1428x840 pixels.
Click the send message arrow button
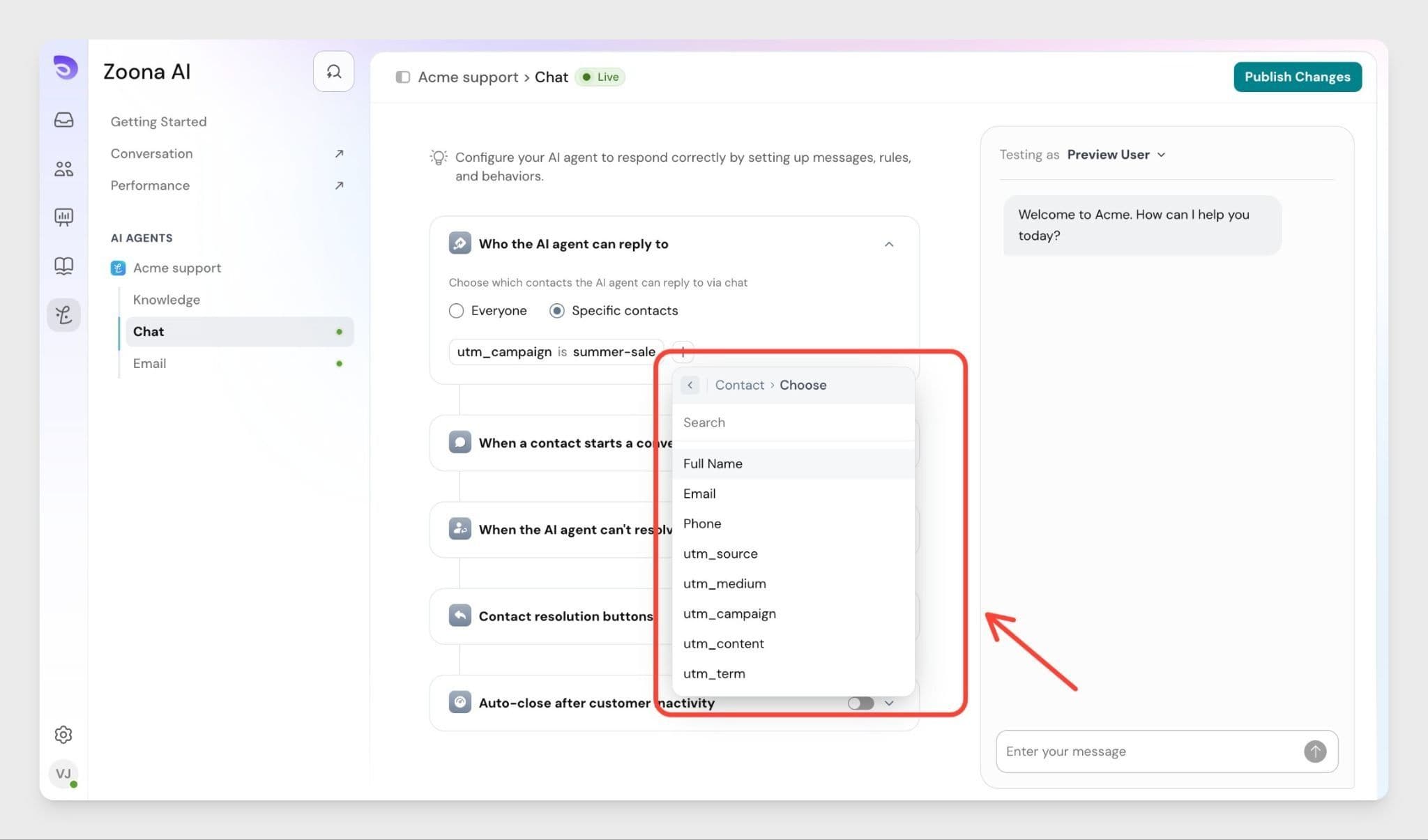(1315, 751)
